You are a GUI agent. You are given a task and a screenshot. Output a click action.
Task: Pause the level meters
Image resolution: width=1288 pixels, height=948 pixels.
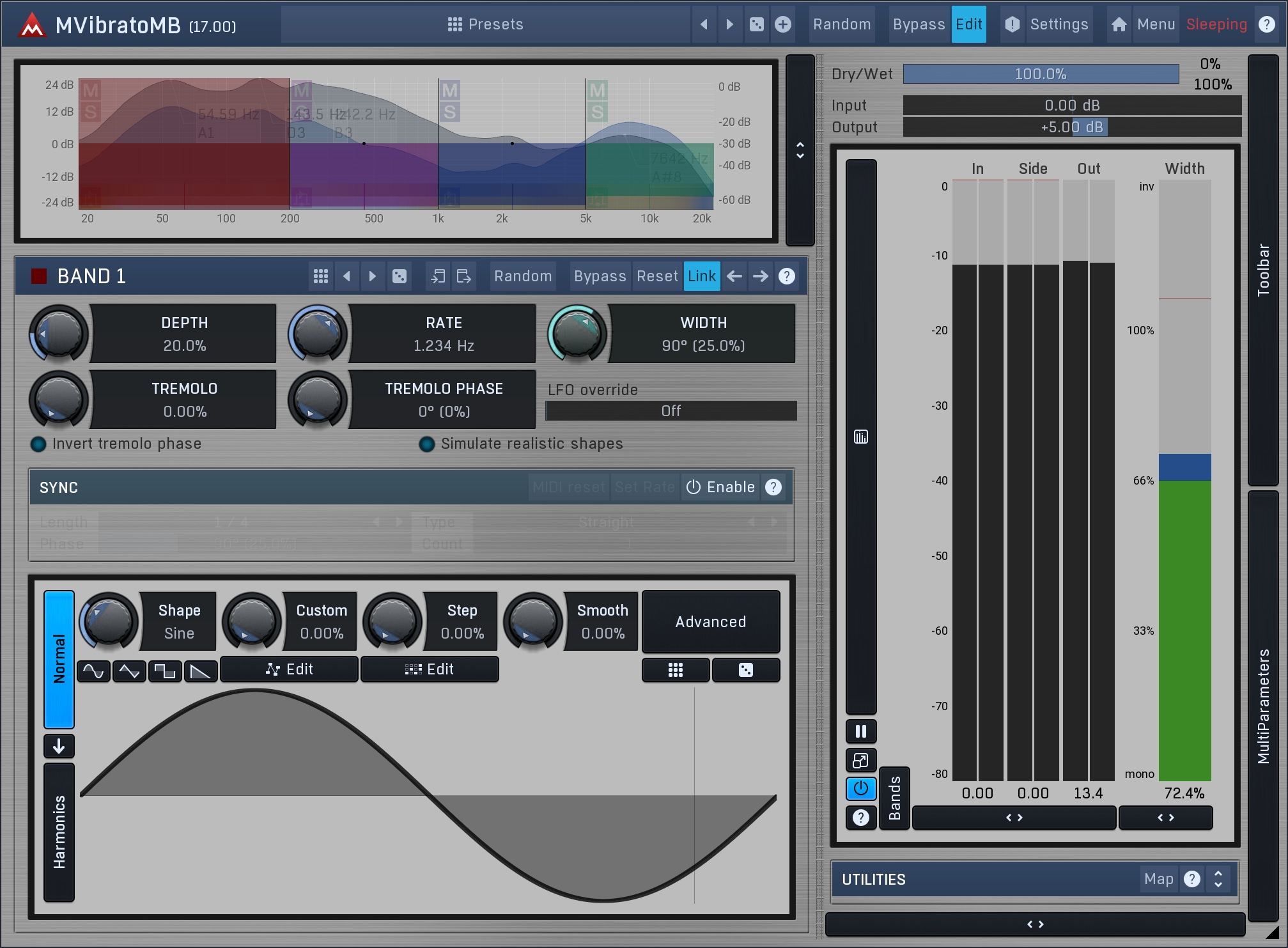[x=860, y=731]
